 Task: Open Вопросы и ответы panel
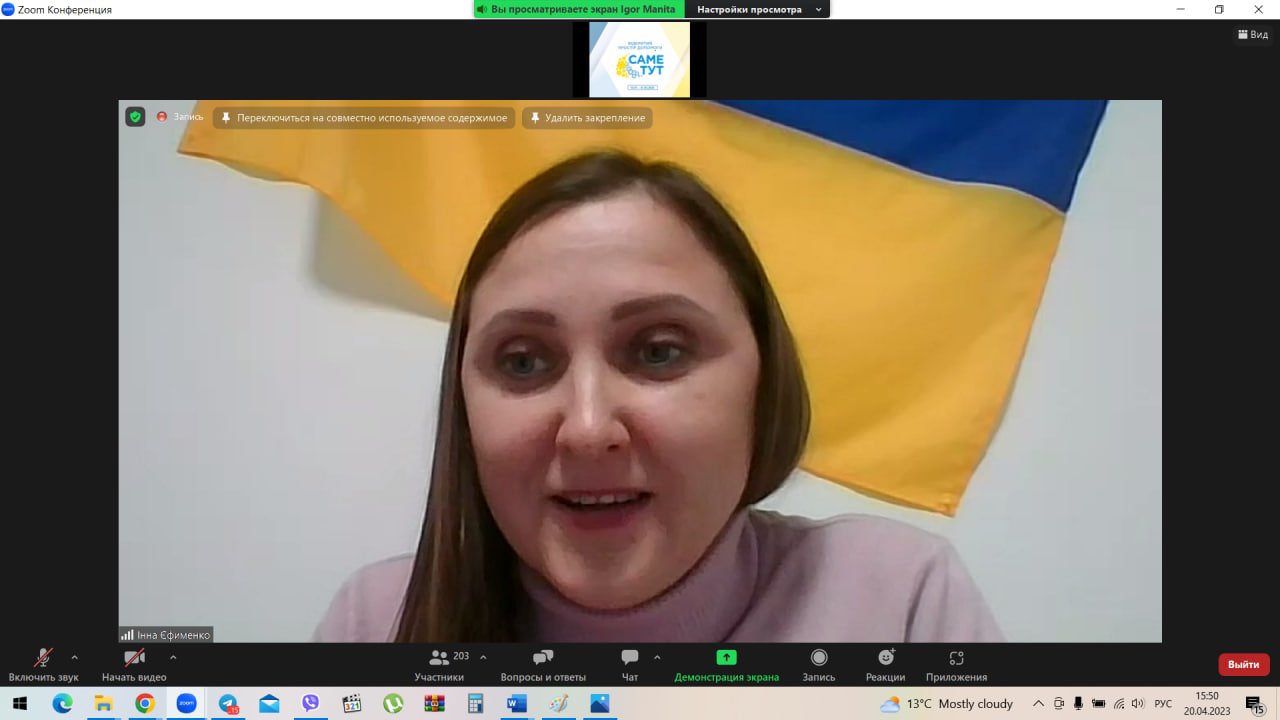(543, 665)
